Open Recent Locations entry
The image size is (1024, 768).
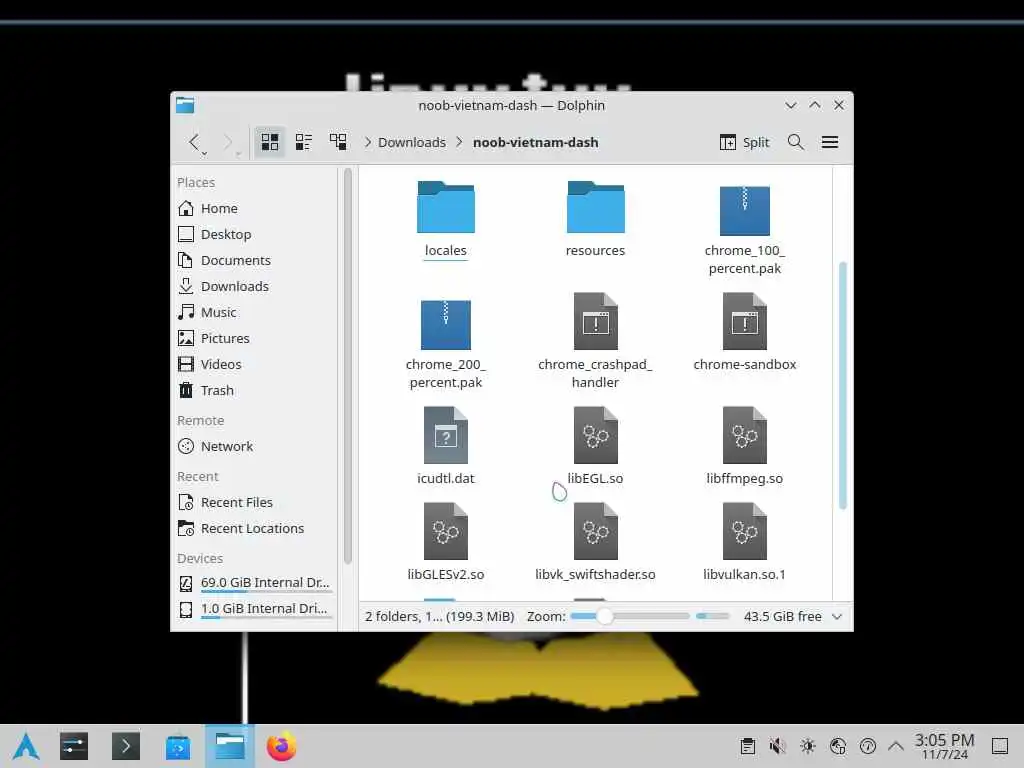tap(255, 529)
